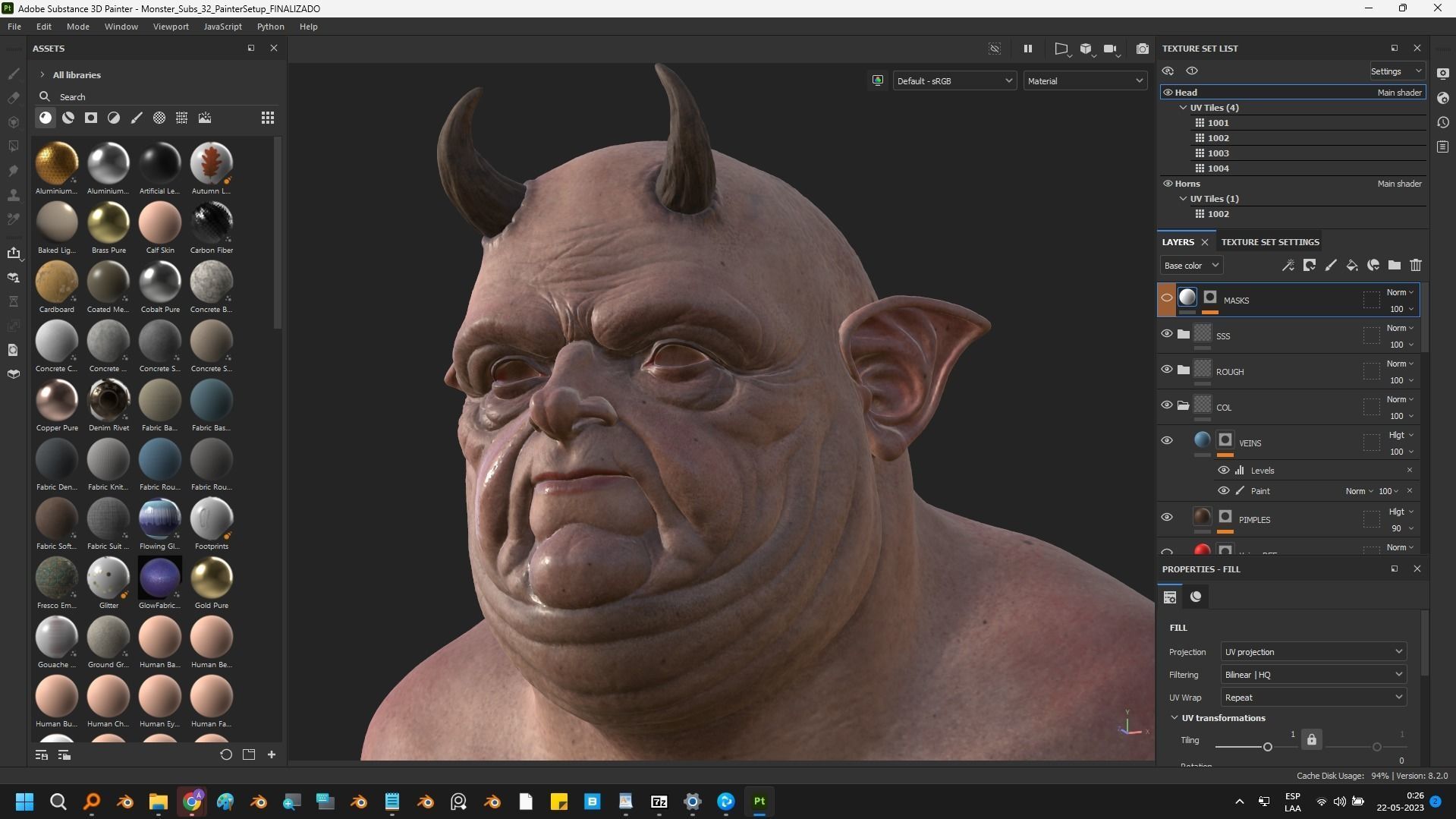The width and height of the screenshot is (1456, 819).
Task: Hide the PIMPLES layer
Action: click(x=1167, y=518)
